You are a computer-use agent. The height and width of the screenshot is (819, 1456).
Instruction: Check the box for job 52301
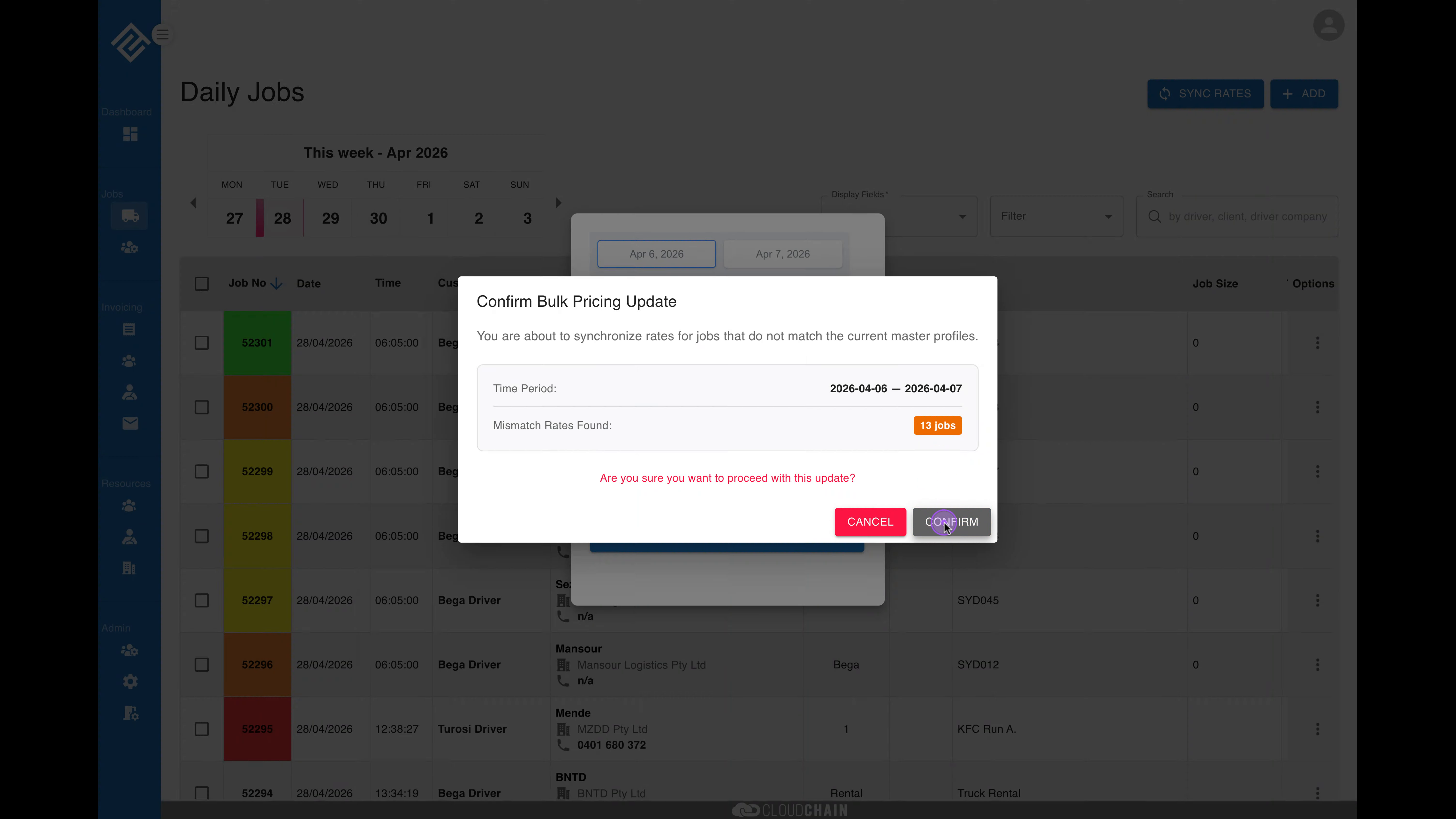click(202, 343)
